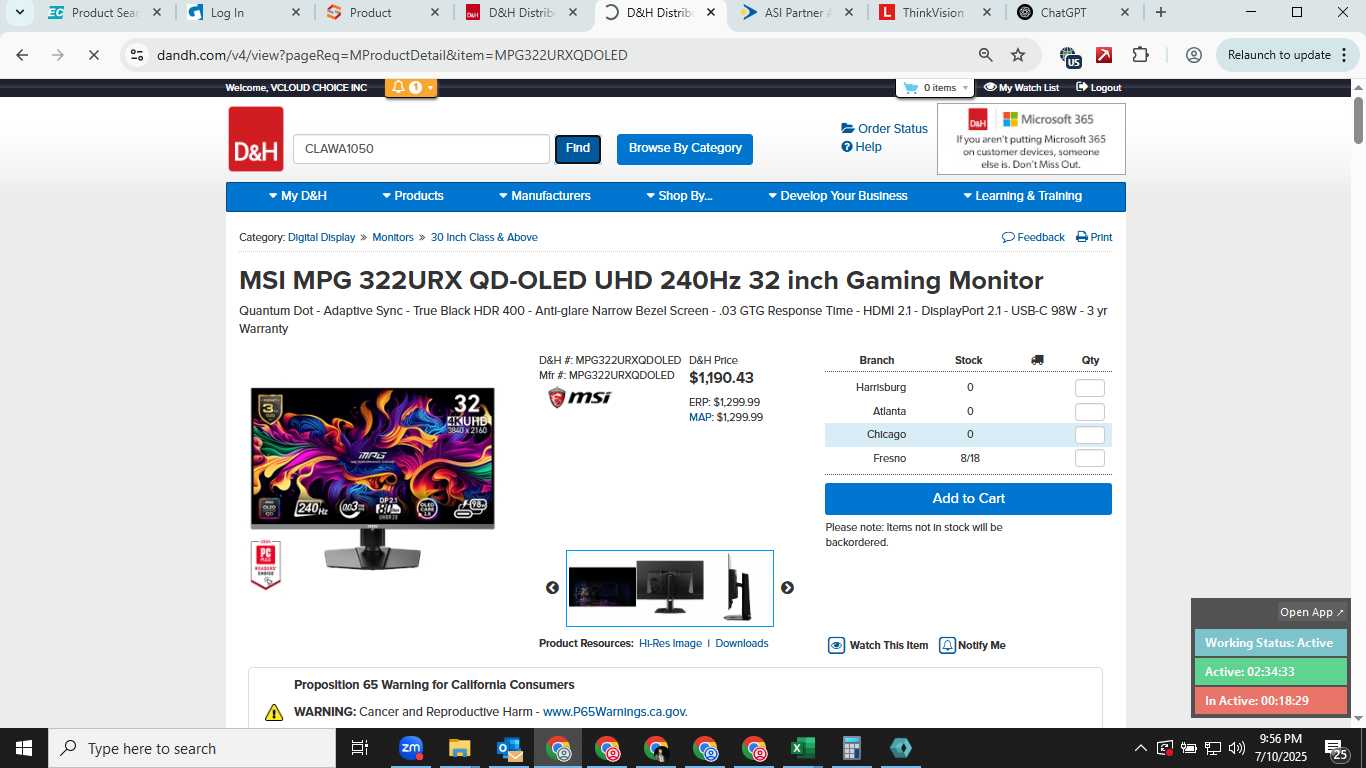The image size is (1366, 768).
Task: Open the red pickaxe extension
Action: pos(1104,55)
